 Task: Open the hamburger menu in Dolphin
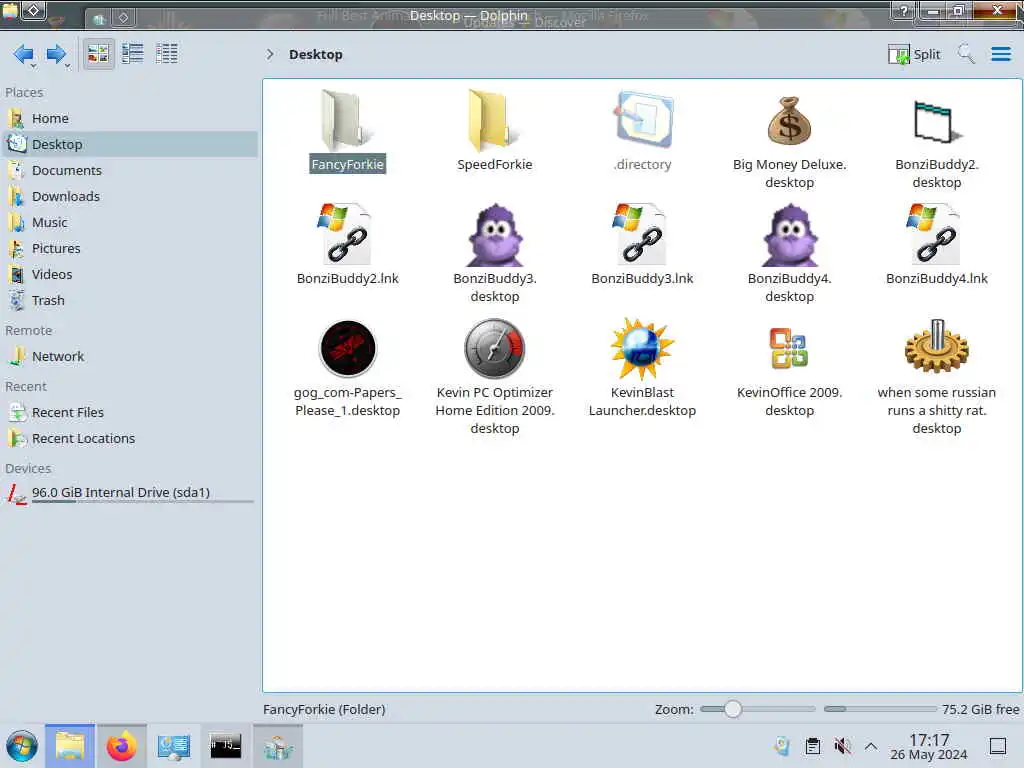[1000, 54]
